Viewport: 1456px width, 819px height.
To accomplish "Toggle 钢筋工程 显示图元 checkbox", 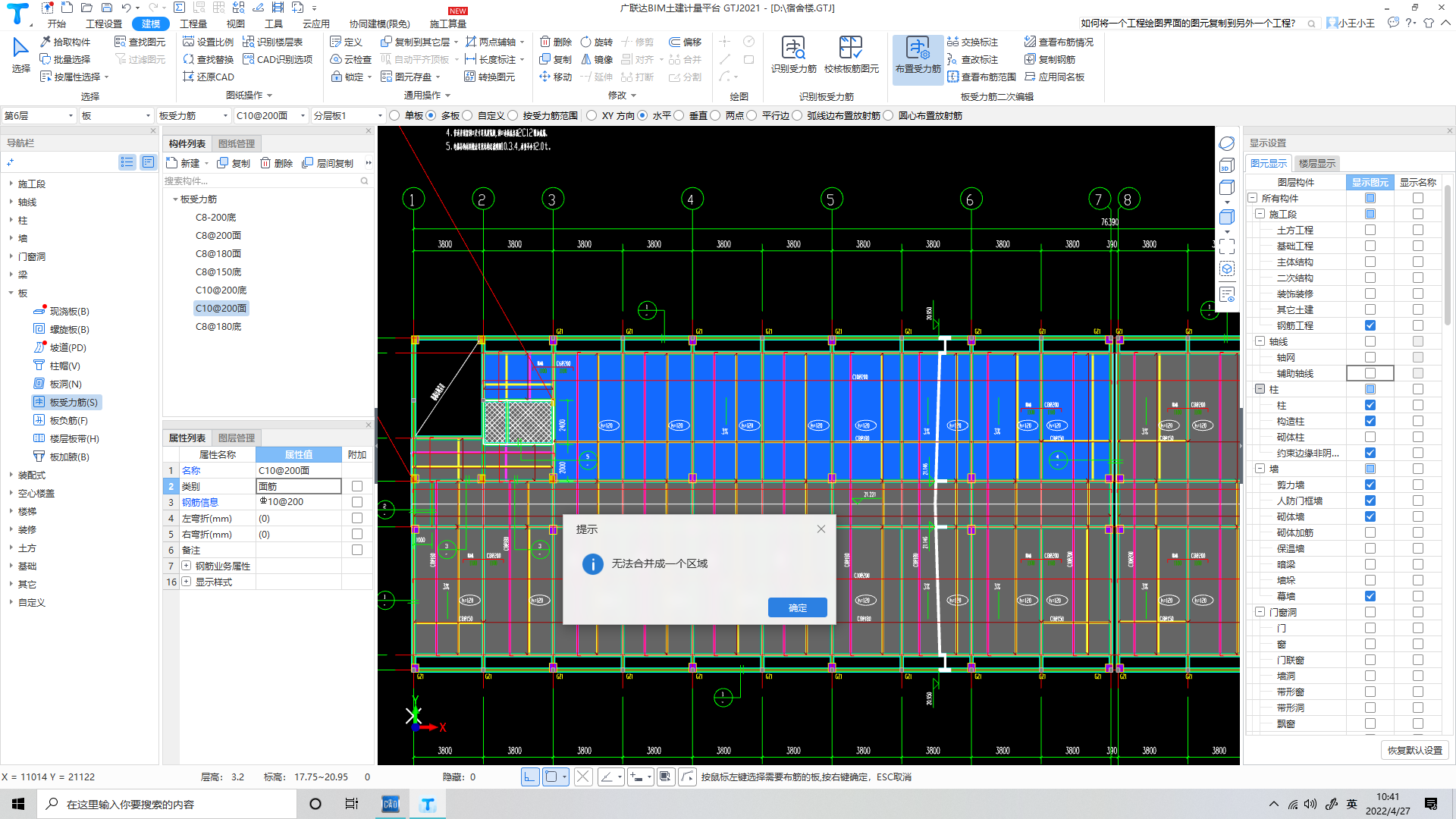I will tap(1370, 325).
